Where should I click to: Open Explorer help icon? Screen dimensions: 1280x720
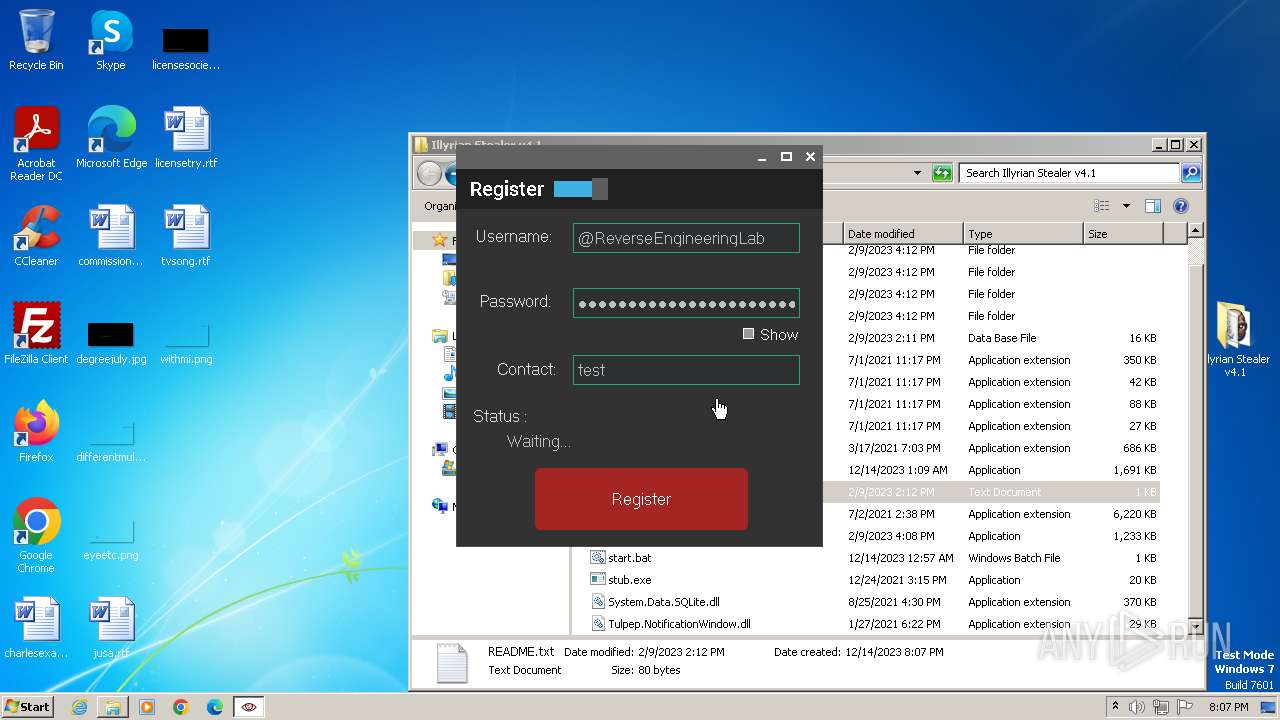pyautogui.click(x=1181, y=206)
